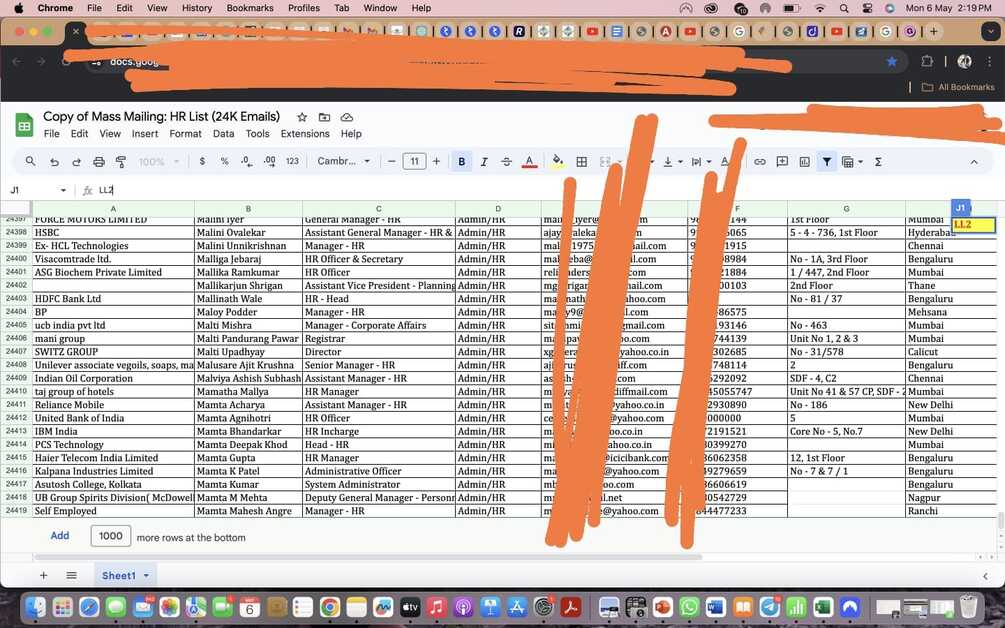The image size is (1005, 628).
Task: Show side panel chevron at bottom right
Action: 986,576
